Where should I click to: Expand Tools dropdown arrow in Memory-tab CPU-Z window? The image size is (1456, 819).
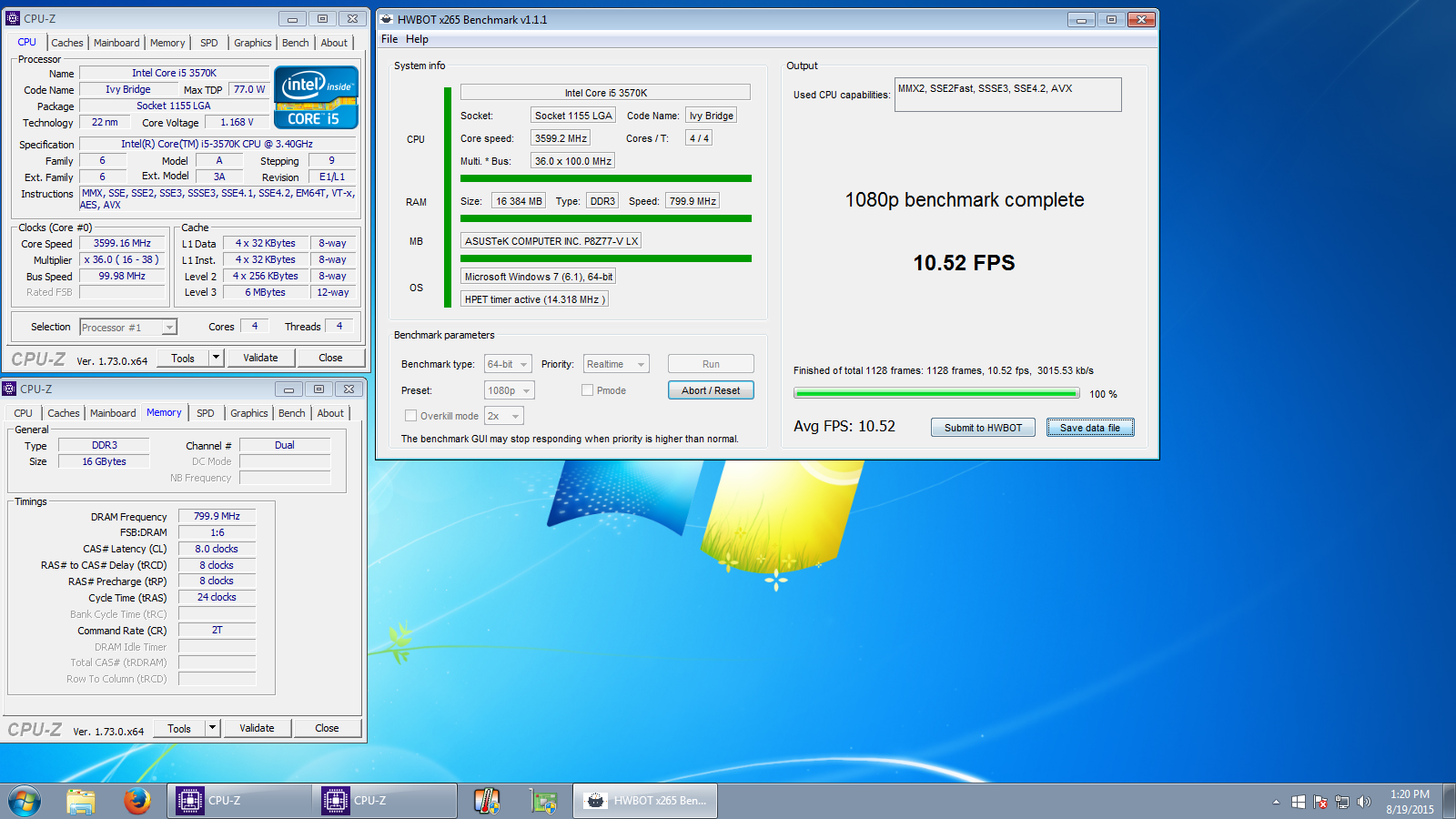click(x=213, y=728)
